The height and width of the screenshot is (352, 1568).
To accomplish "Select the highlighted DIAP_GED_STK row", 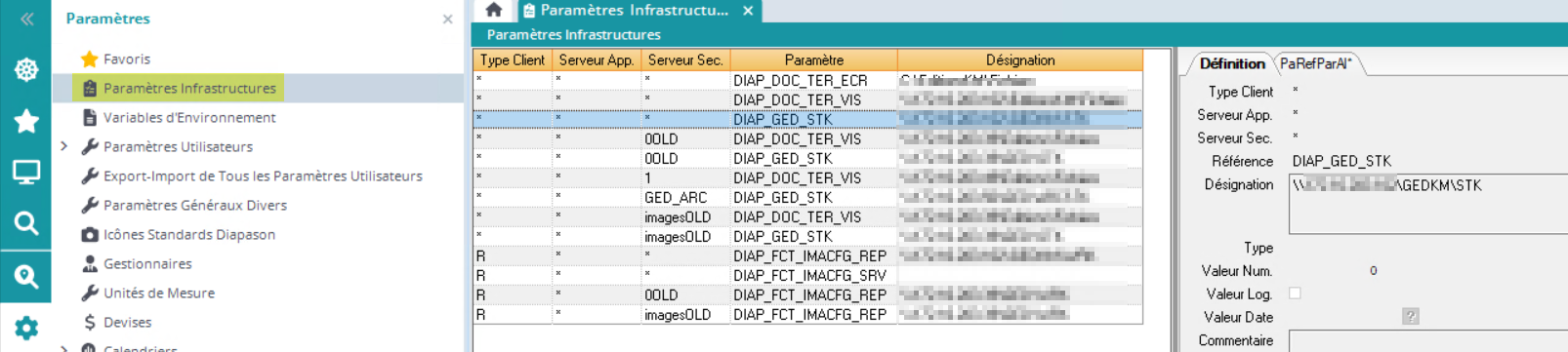I will click(x=807, y=119).
